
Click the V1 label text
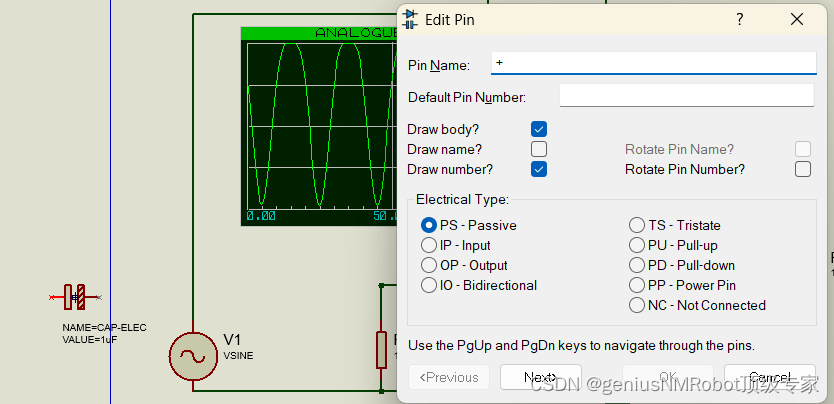232,340
